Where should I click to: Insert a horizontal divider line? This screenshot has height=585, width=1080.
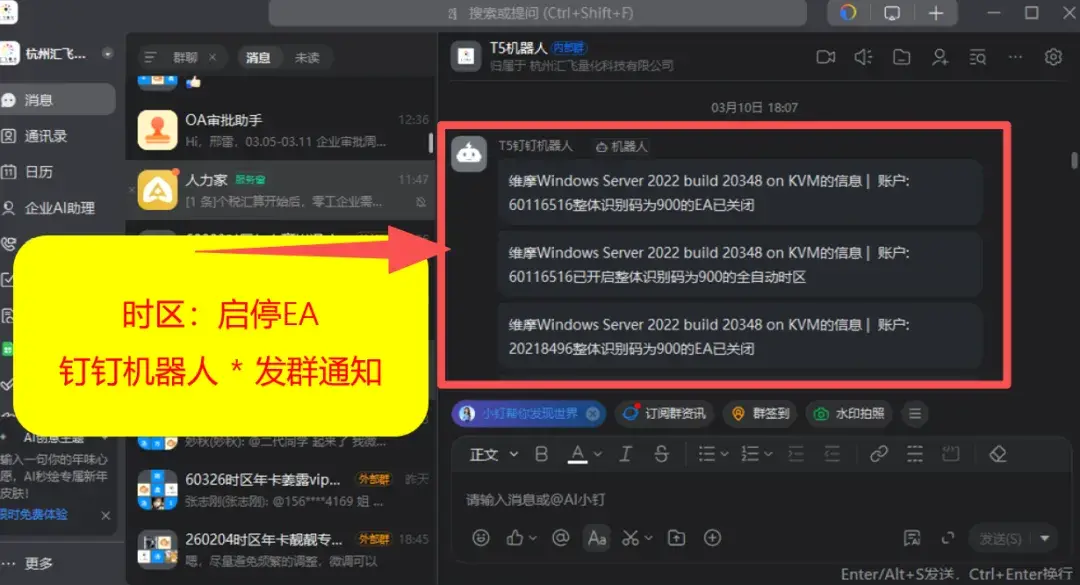[x=915, y=454]
